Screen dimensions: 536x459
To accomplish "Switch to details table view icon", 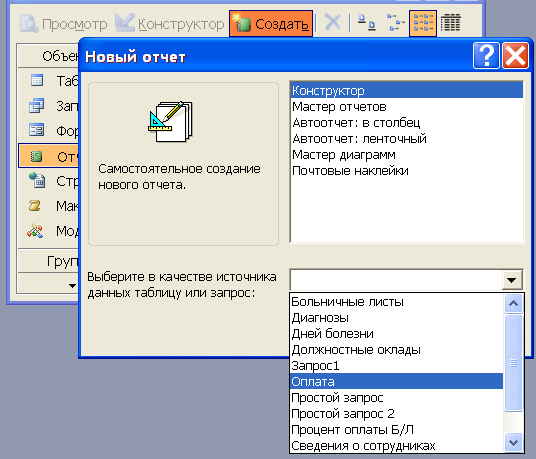I will (x=451, y=23).
